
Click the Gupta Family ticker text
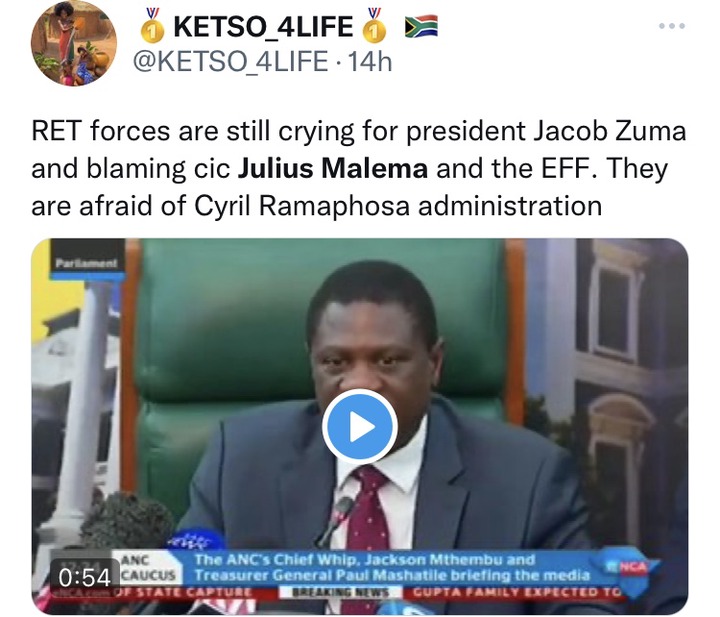click(516, 592)
